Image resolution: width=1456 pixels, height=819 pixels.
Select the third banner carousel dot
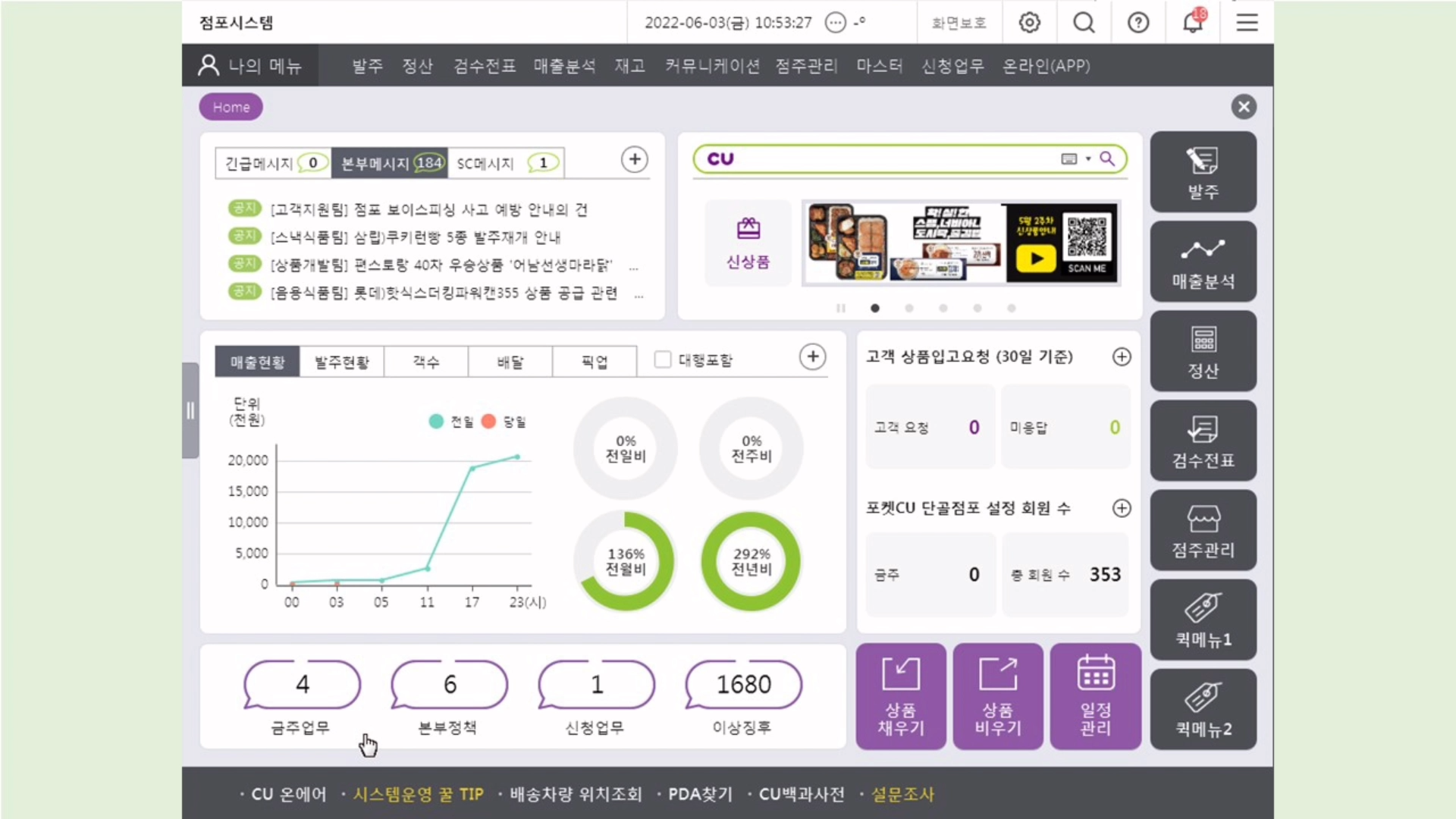(943, 308)
